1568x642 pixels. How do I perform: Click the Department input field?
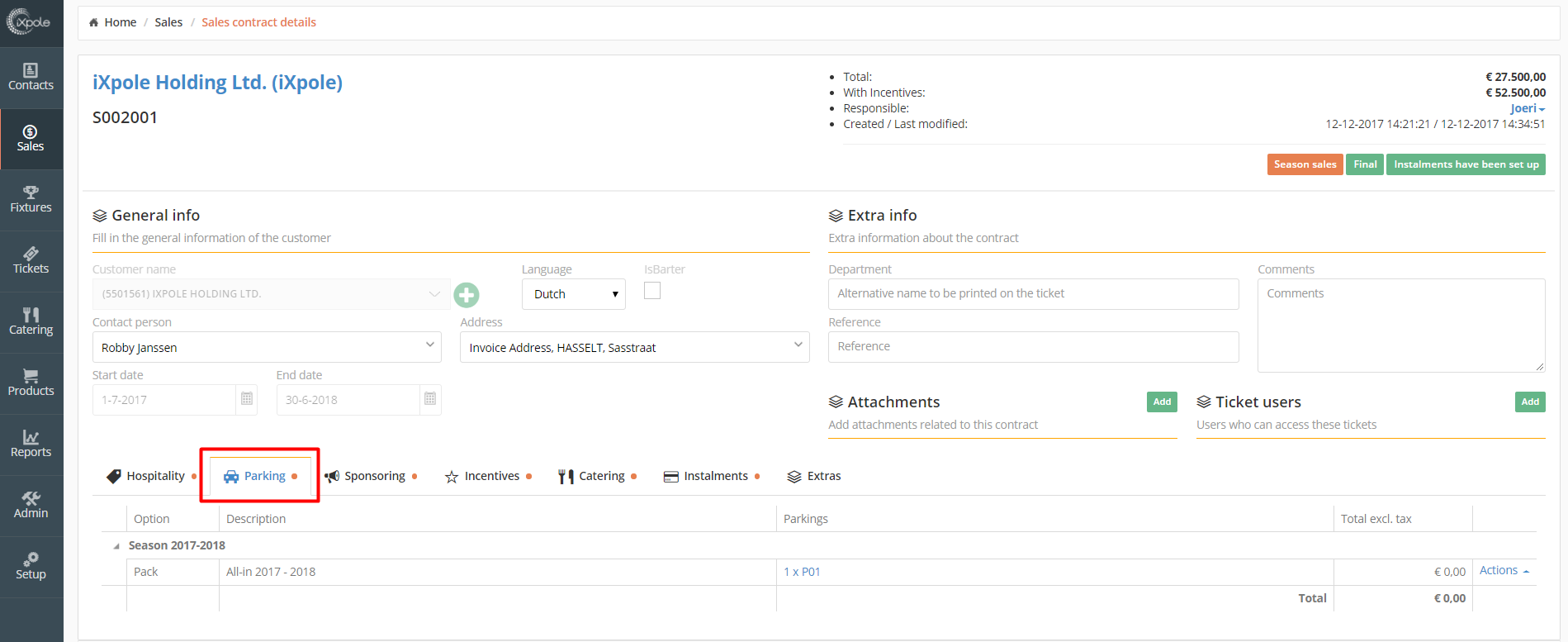point(1033,294)
